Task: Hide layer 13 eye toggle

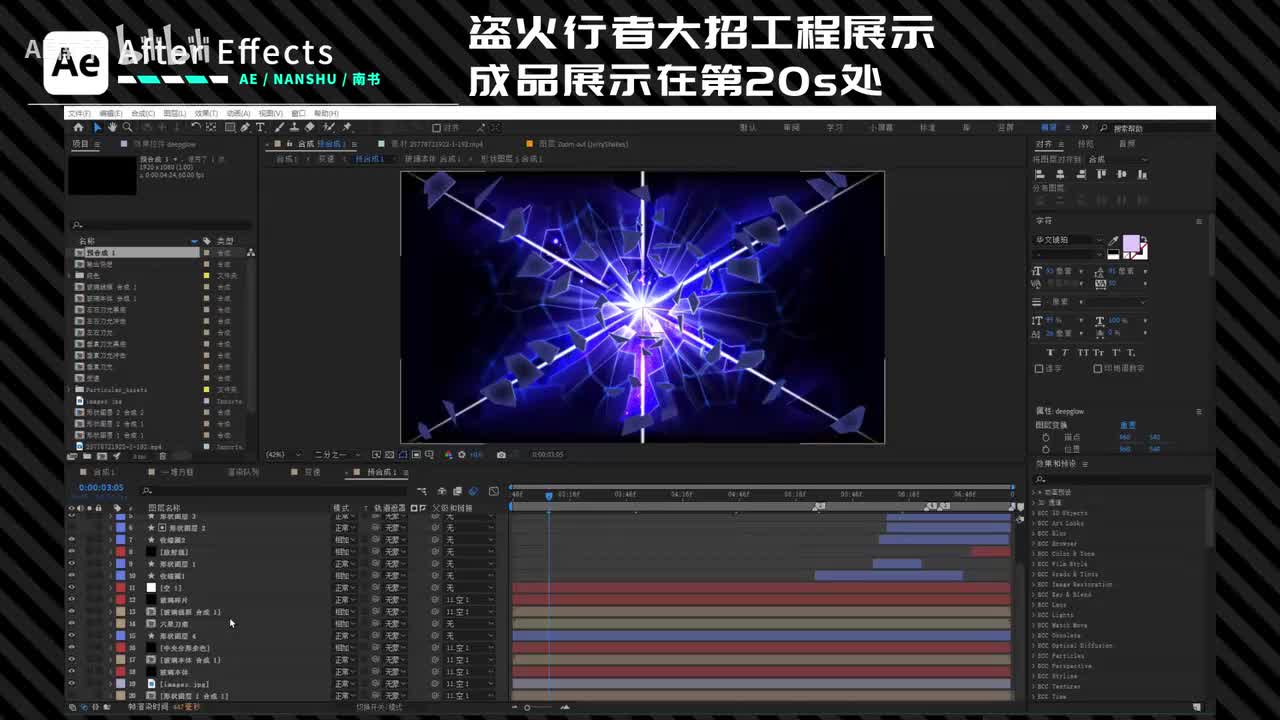Action: tap(72, 612)
